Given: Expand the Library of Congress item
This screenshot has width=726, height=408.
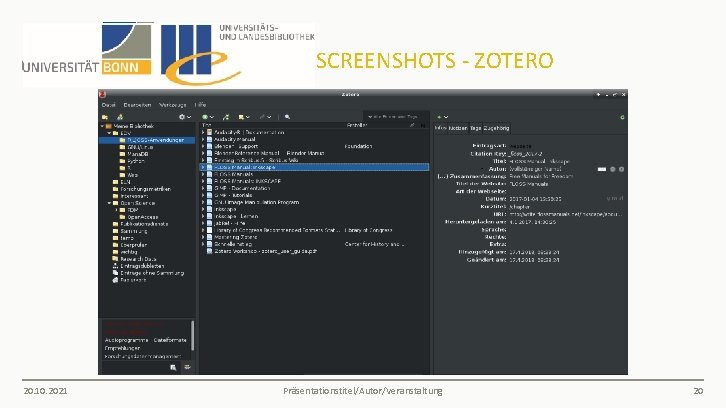Looking at the screenshot, I should (x=203, y=230).
